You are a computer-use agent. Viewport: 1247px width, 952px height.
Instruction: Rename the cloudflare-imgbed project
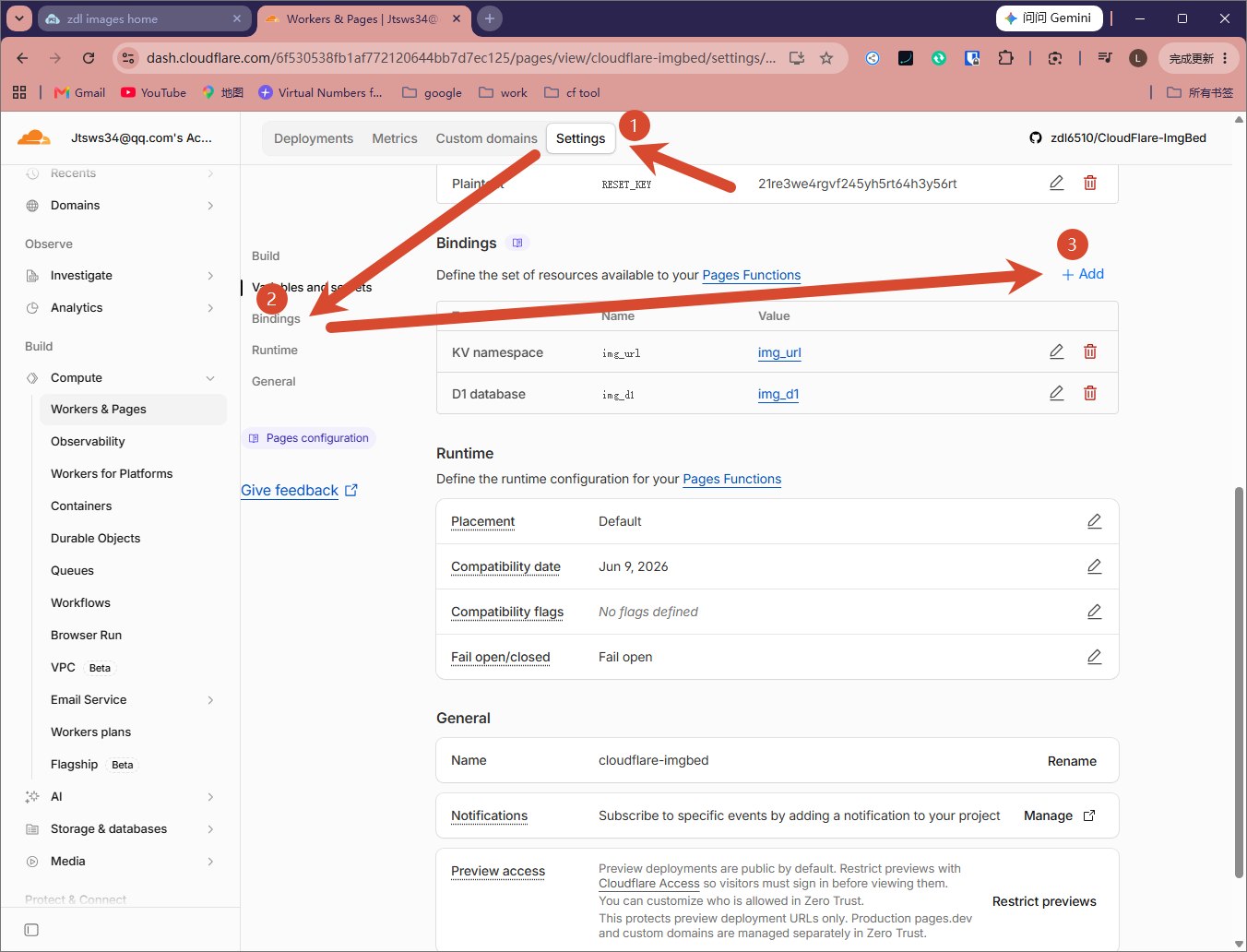pos(1072,761)
